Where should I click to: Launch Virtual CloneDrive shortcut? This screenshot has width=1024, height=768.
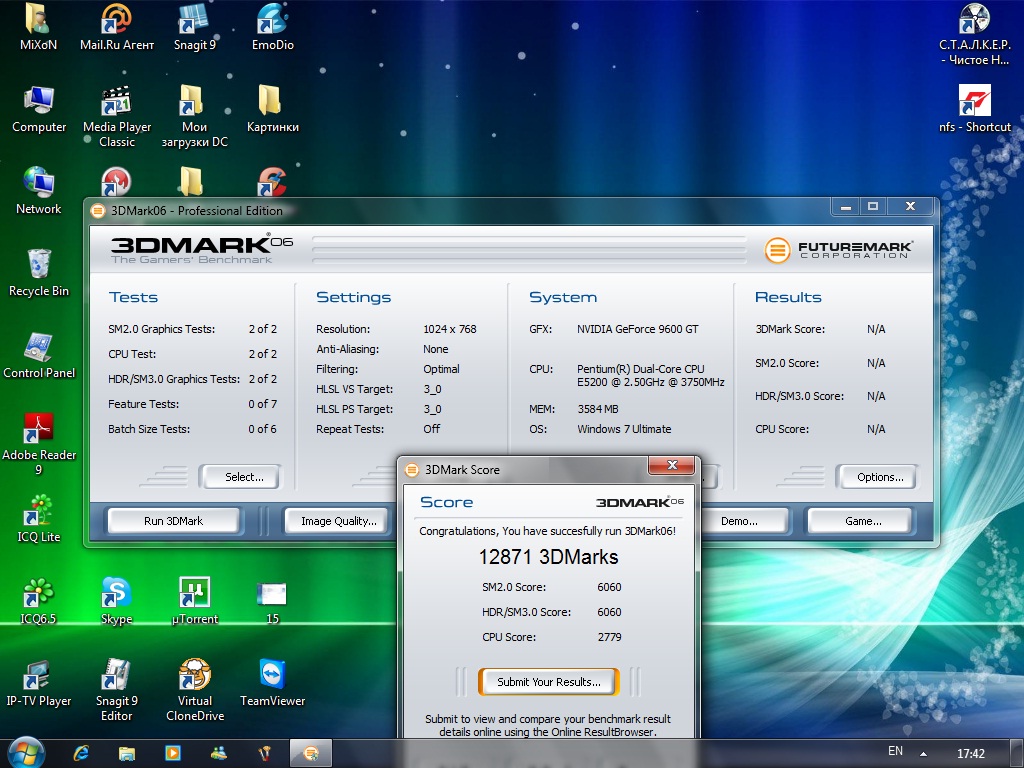(195, 691)
